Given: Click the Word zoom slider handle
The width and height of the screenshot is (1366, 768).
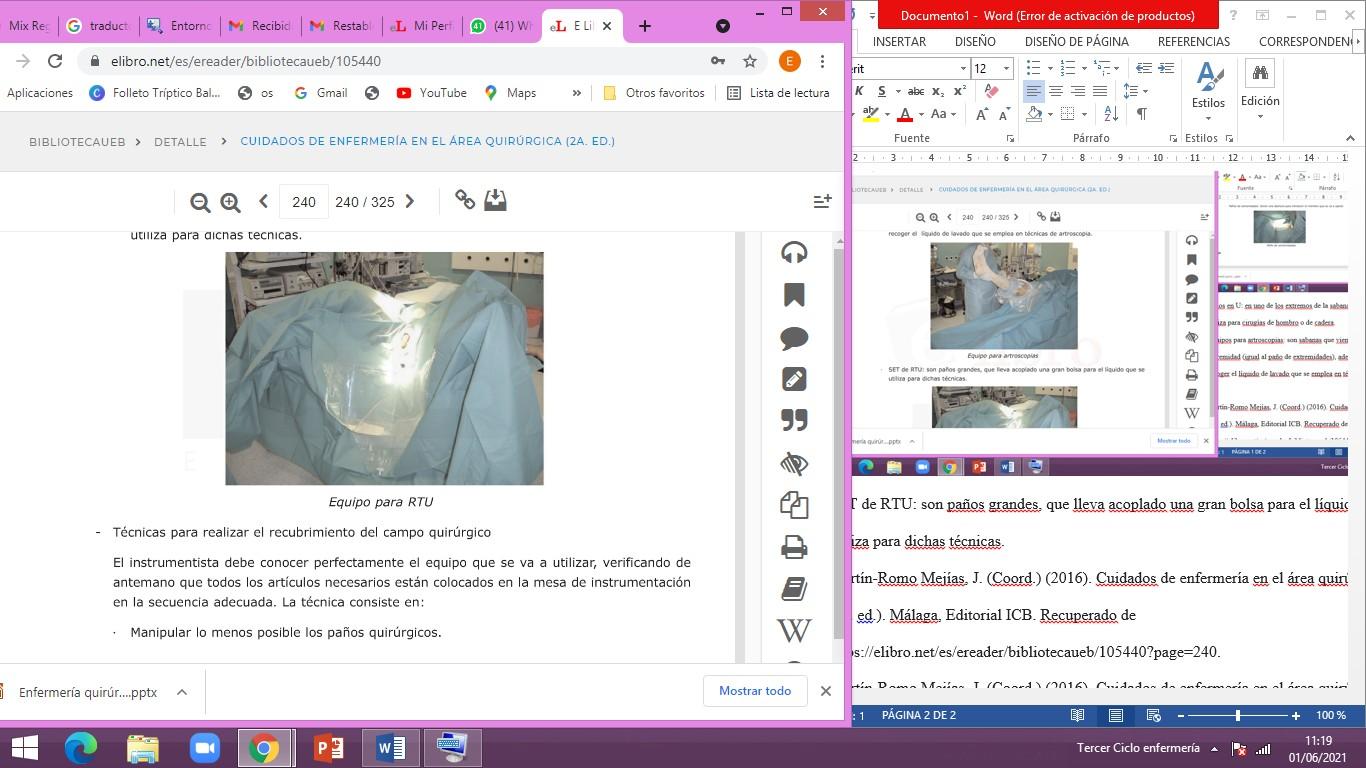Looking at the screenshot, I should click(x=1238, y=715).
